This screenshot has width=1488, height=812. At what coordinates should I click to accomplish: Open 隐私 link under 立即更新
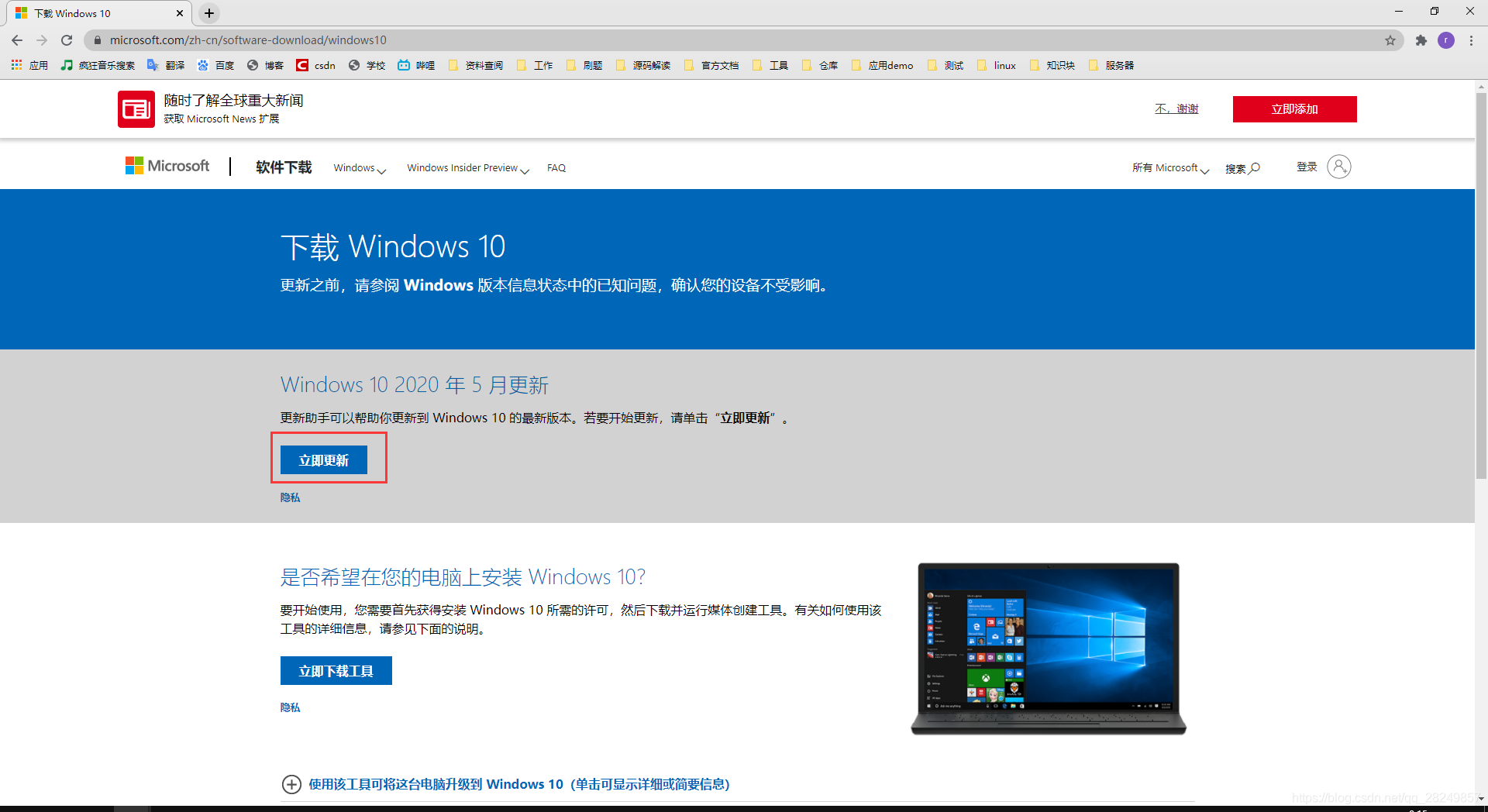pyautogui.click(x=290, y=497)
